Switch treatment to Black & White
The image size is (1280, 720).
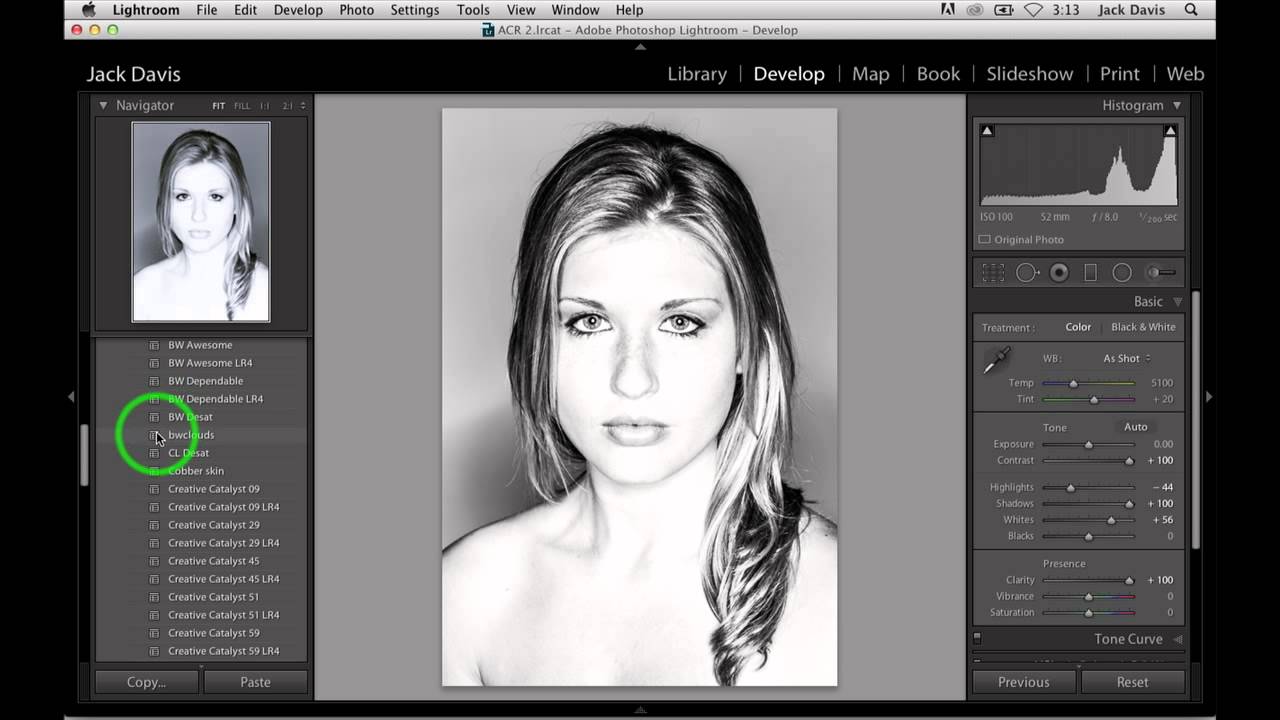click(x=1143, y=327)
